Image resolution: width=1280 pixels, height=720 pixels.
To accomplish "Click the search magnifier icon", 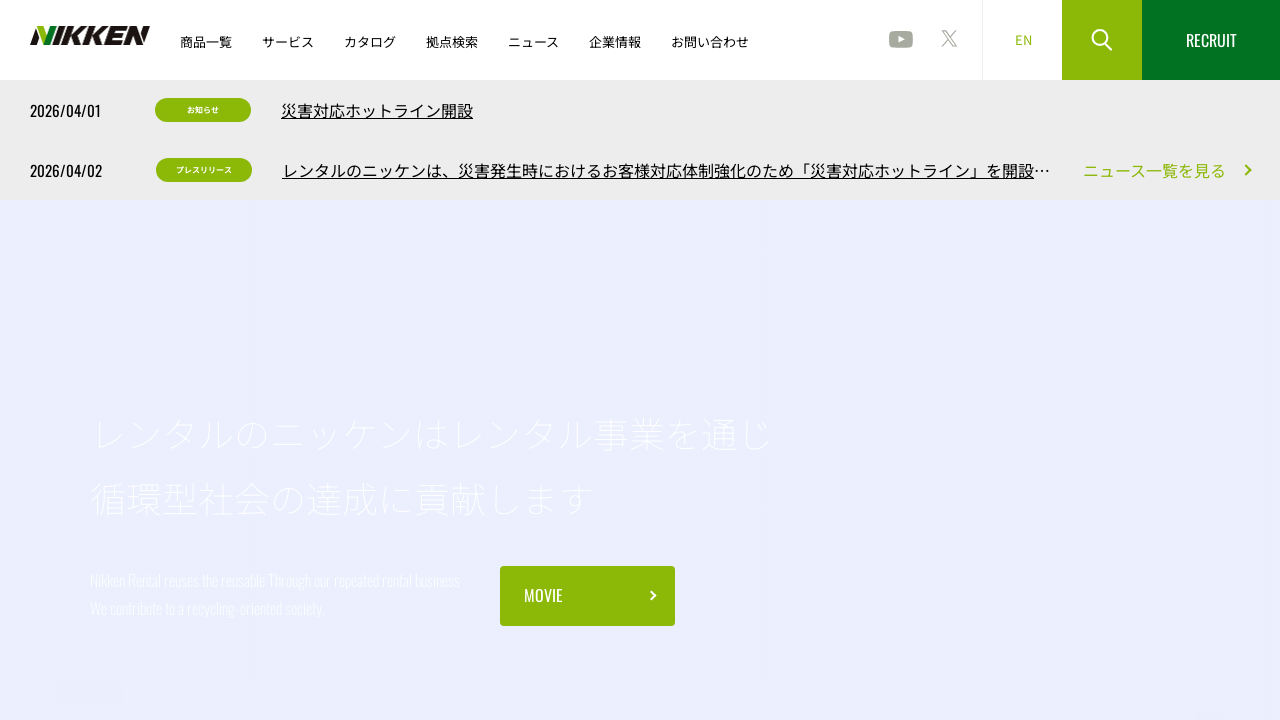I will (x=1101, y=40).
